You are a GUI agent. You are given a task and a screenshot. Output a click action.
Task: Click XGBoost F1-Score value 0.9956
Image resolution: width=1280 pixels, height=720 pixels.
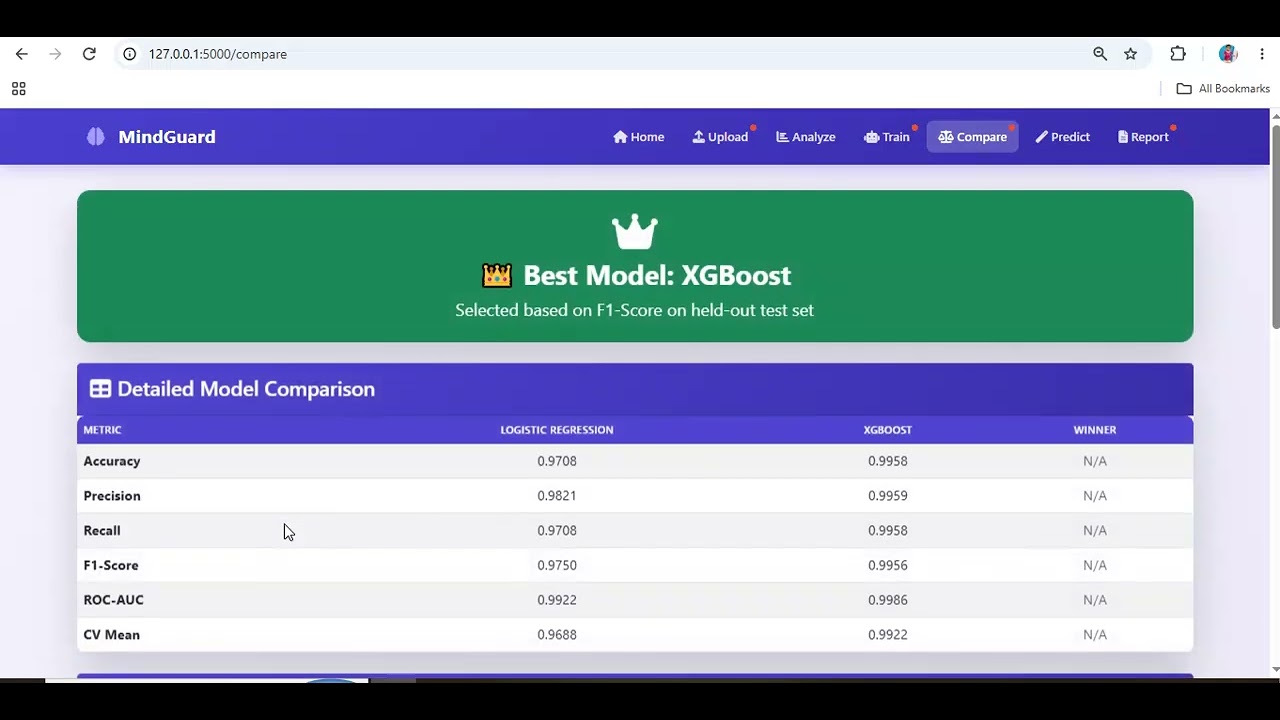coord(888,565)
